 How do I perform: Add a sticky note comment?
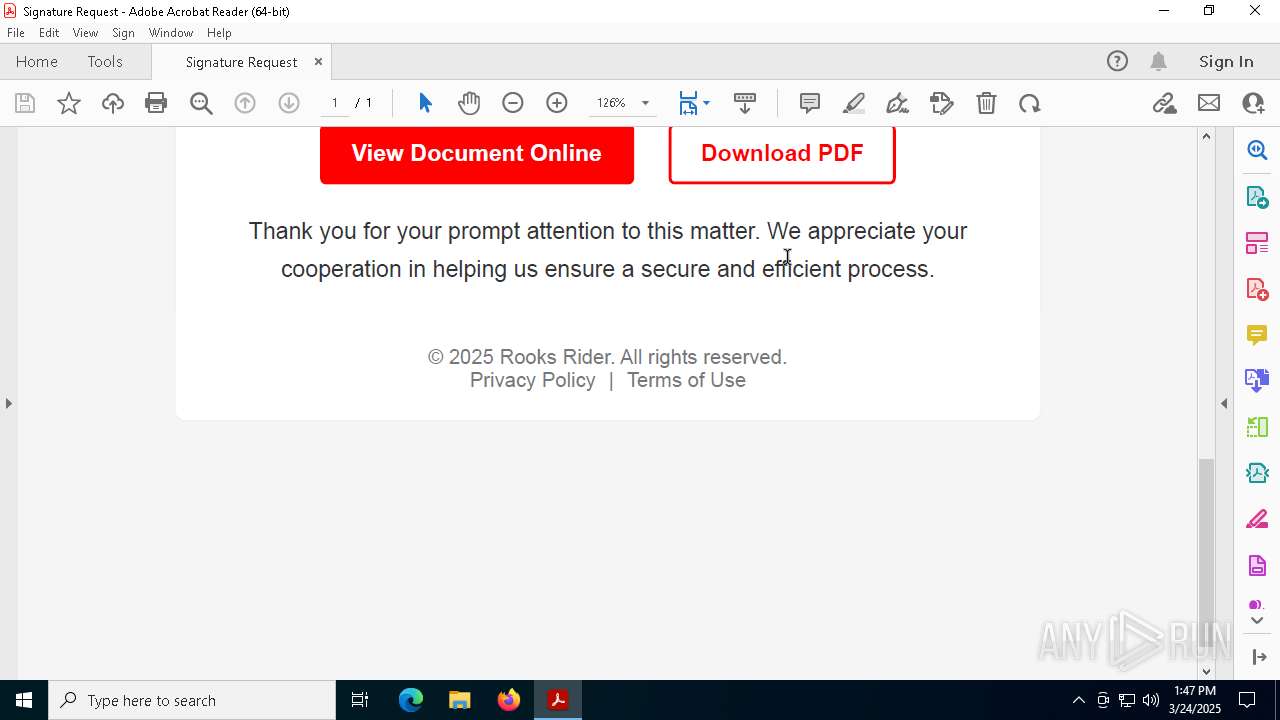(x=810, y=103)
